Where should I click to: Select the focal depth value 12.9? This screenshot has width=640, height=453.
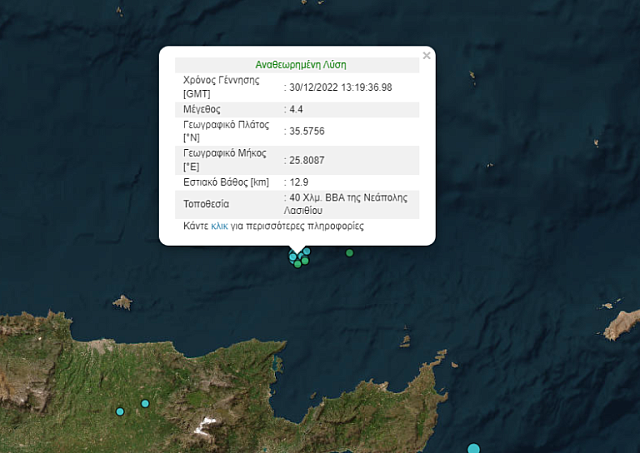(x=300, y=182)
